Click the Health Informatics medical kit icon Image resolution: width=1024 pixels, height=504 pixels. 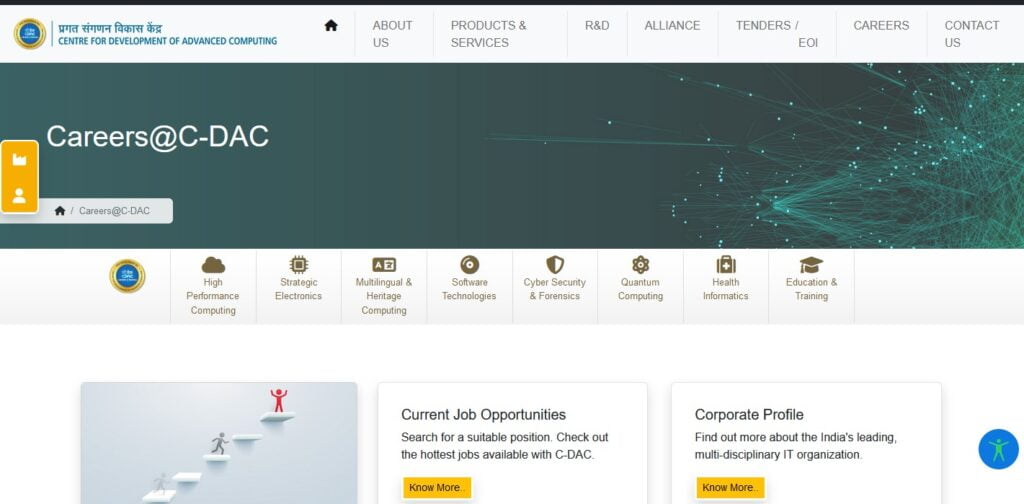point(726,264)
